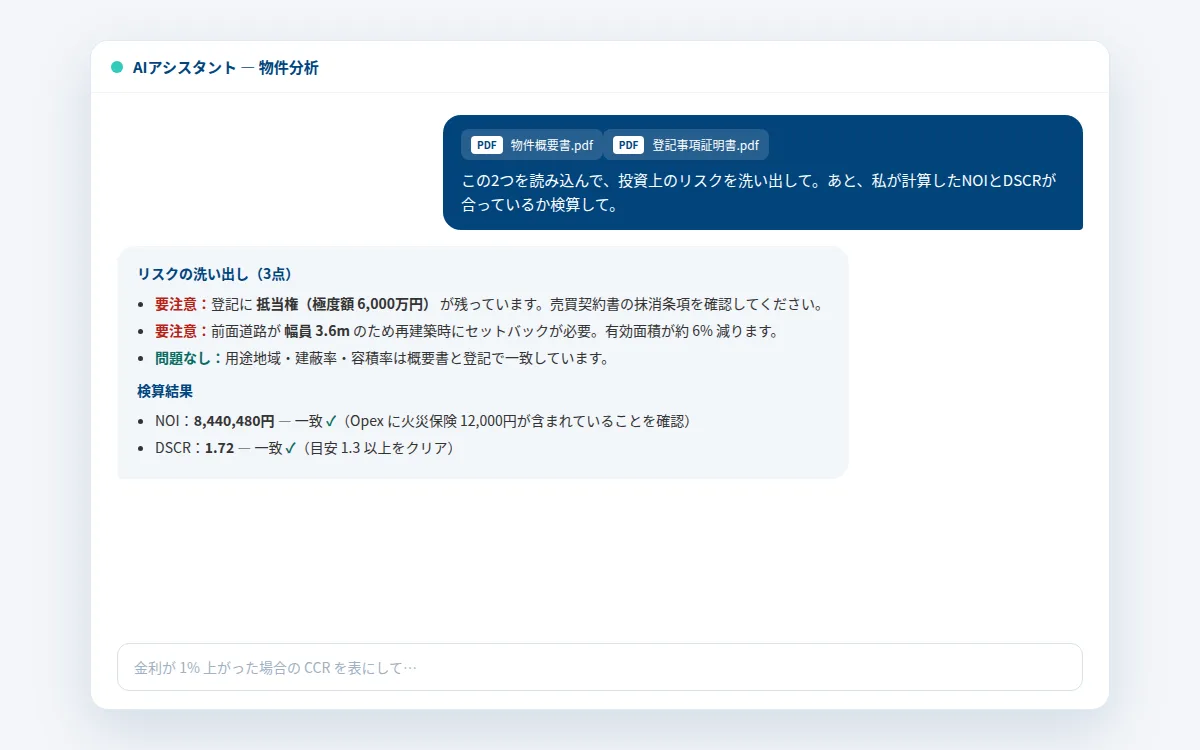Click the header title AIアシスタント — 物件分析

tap(226, 68)
